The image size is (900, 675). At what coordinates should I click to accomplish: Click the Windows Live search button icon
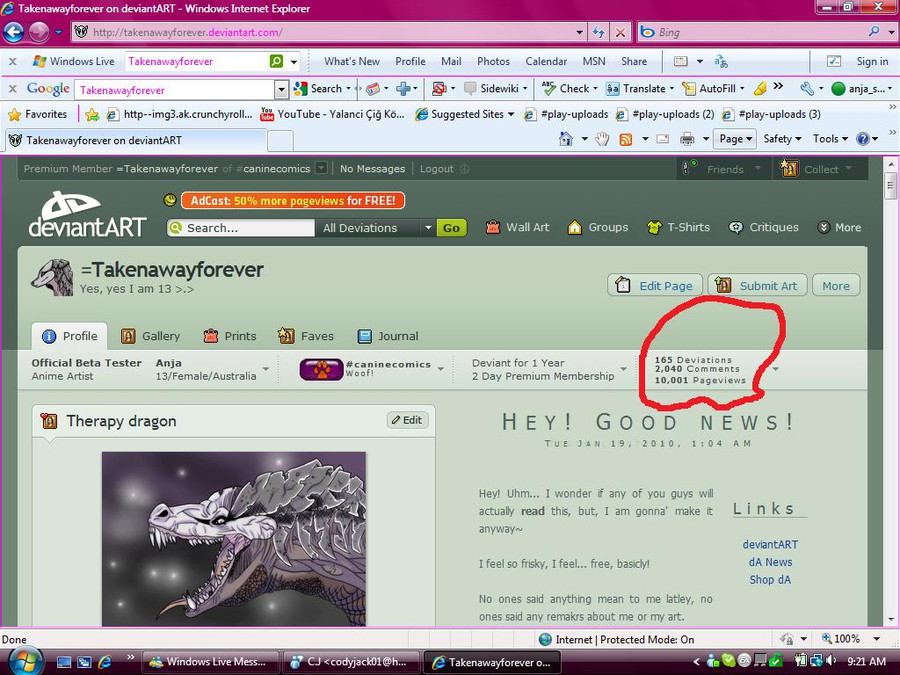click(276, 61)
